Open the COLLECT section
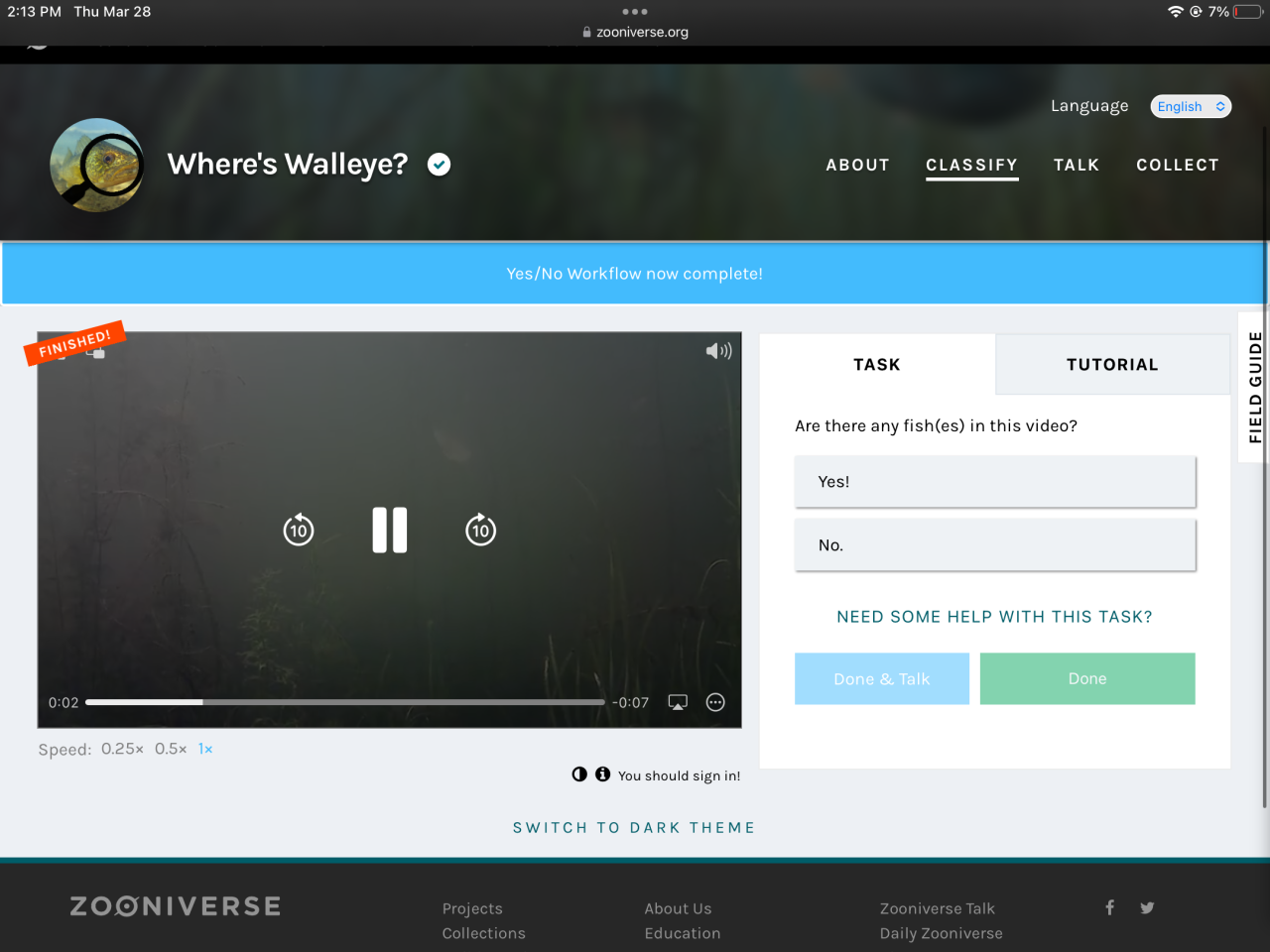Image resolution: width=1270 pixels, height=952 pixels. pos(1178,165)
